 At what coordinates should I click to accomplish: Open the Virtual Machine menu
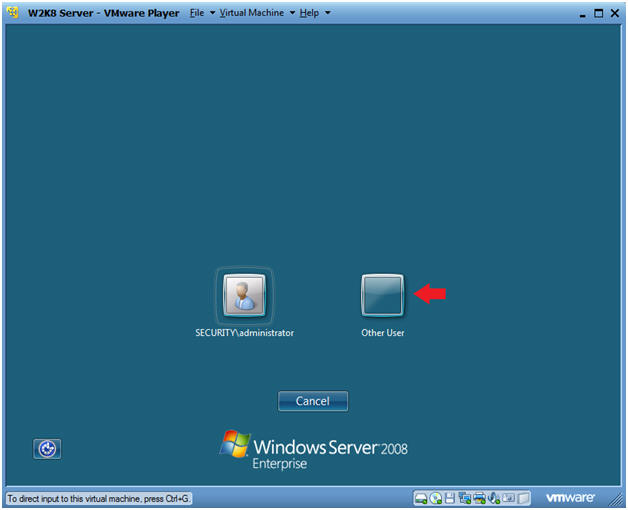(252, 13)
